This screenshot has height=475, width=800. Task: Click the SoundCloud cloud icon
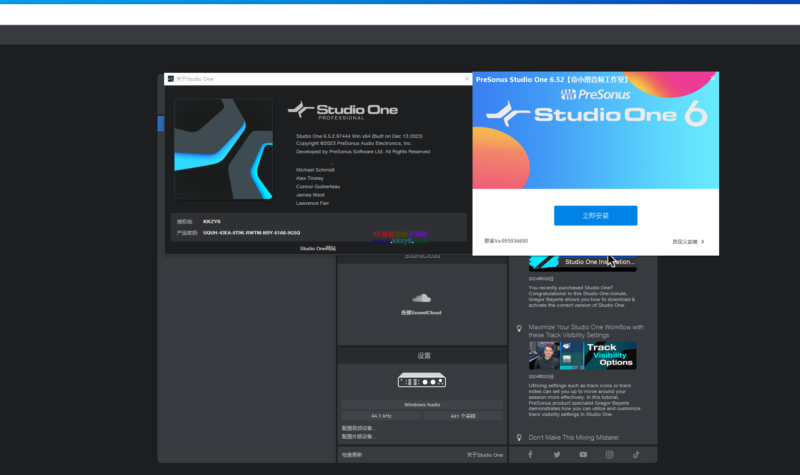pyautogui.click(x=421, y=298)
